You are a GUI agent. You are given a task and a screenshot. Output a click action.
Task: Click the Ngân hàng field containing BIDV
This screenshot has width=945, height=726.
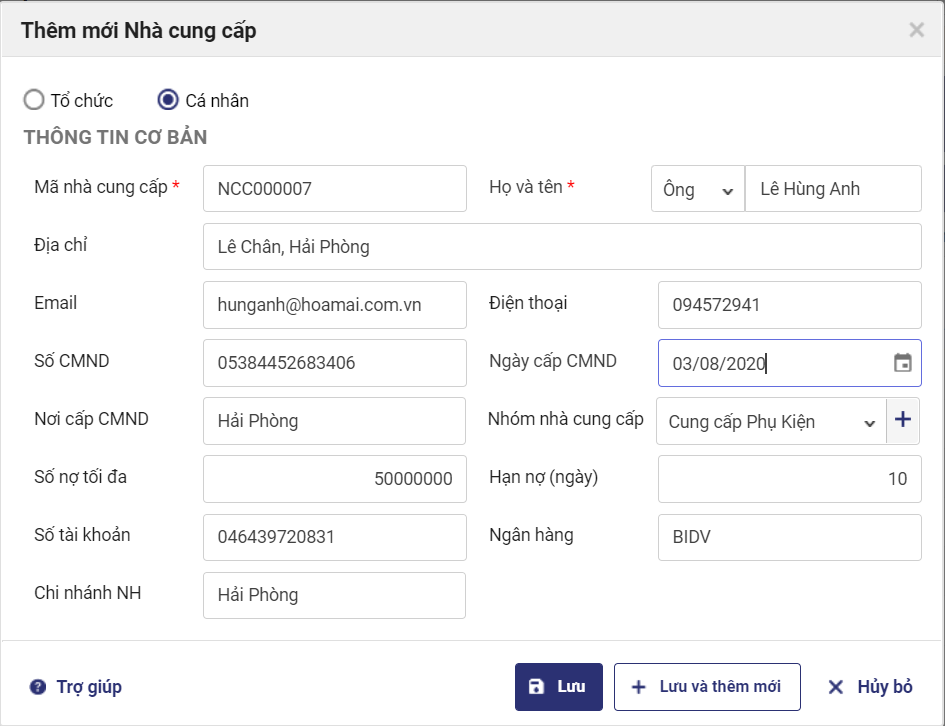click(x=788, y=537)
